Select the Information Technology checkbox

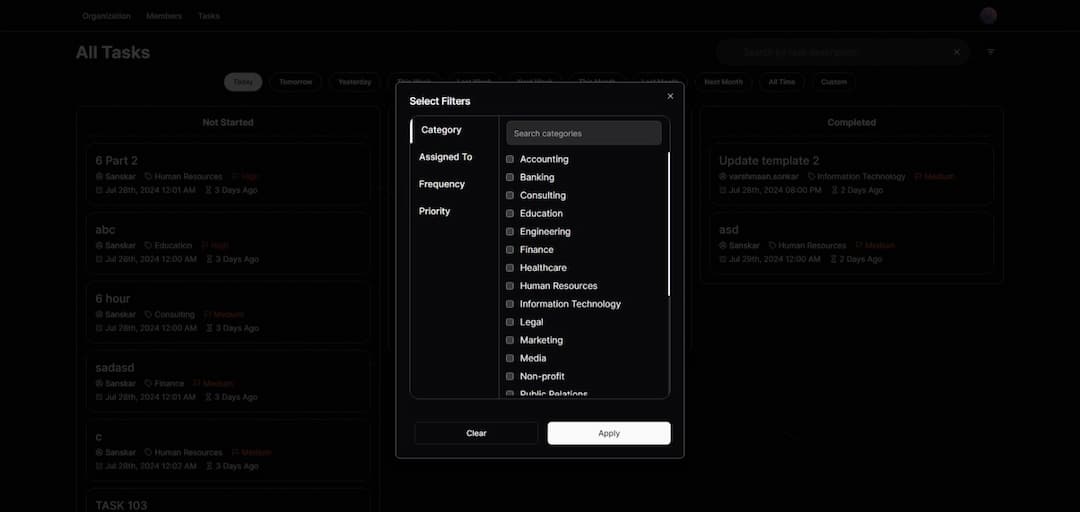[x=510, y=304]
